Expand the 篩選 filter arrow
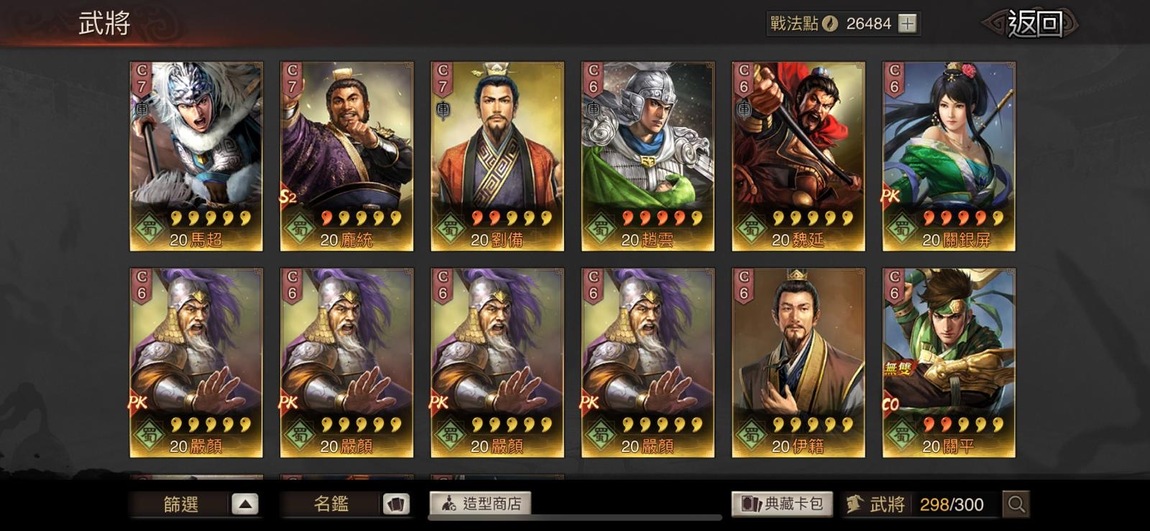Viewport: 1150px width, 531px height. (x=245, y=504)
